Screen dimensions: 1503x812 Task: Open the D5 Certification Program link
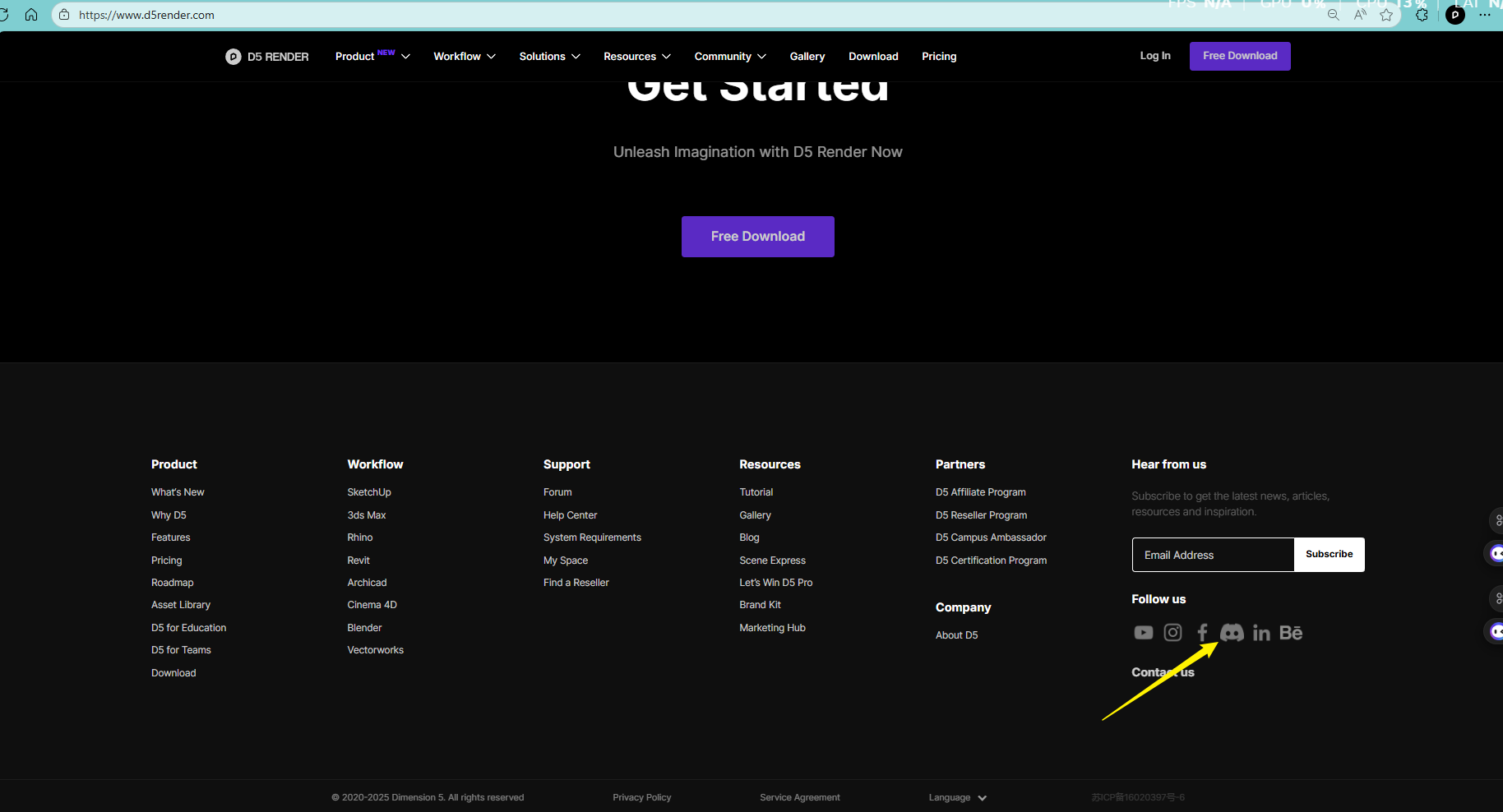click(991, 561)
